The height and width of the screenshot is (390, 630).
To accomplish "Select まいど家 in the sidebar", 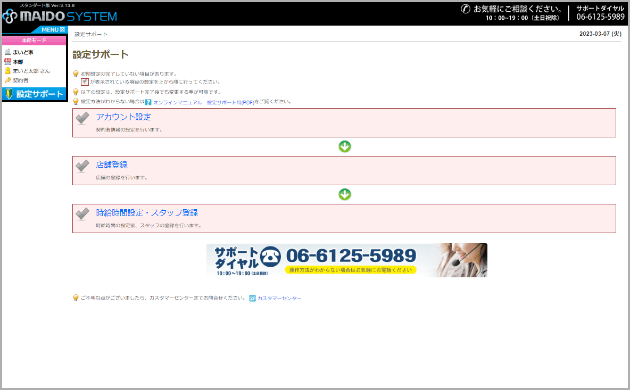I will (23, 52).
